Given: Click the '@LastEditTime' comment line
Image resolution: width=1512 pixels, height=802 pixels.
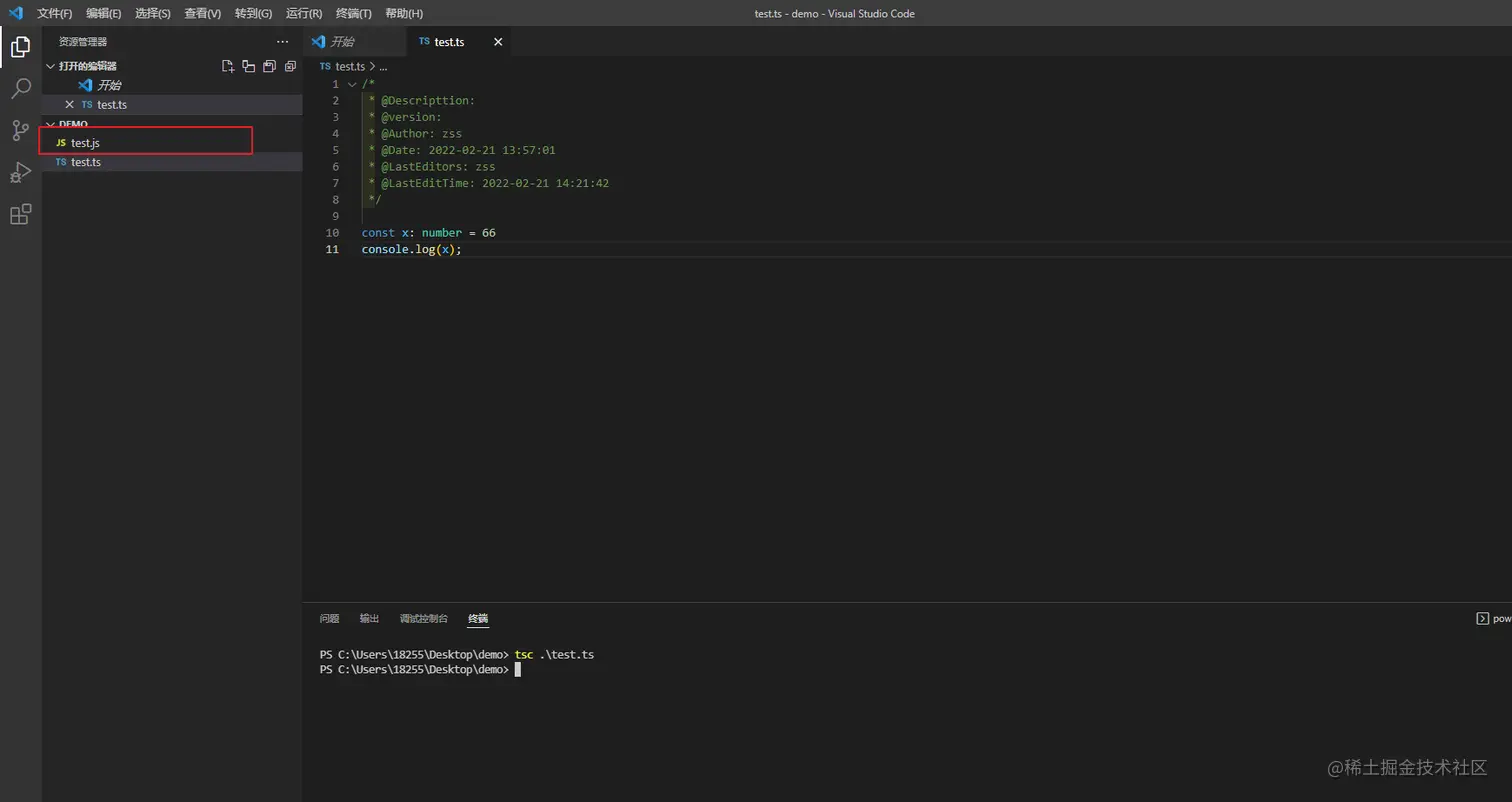Looking at the screenshot, I should (488, 183).
